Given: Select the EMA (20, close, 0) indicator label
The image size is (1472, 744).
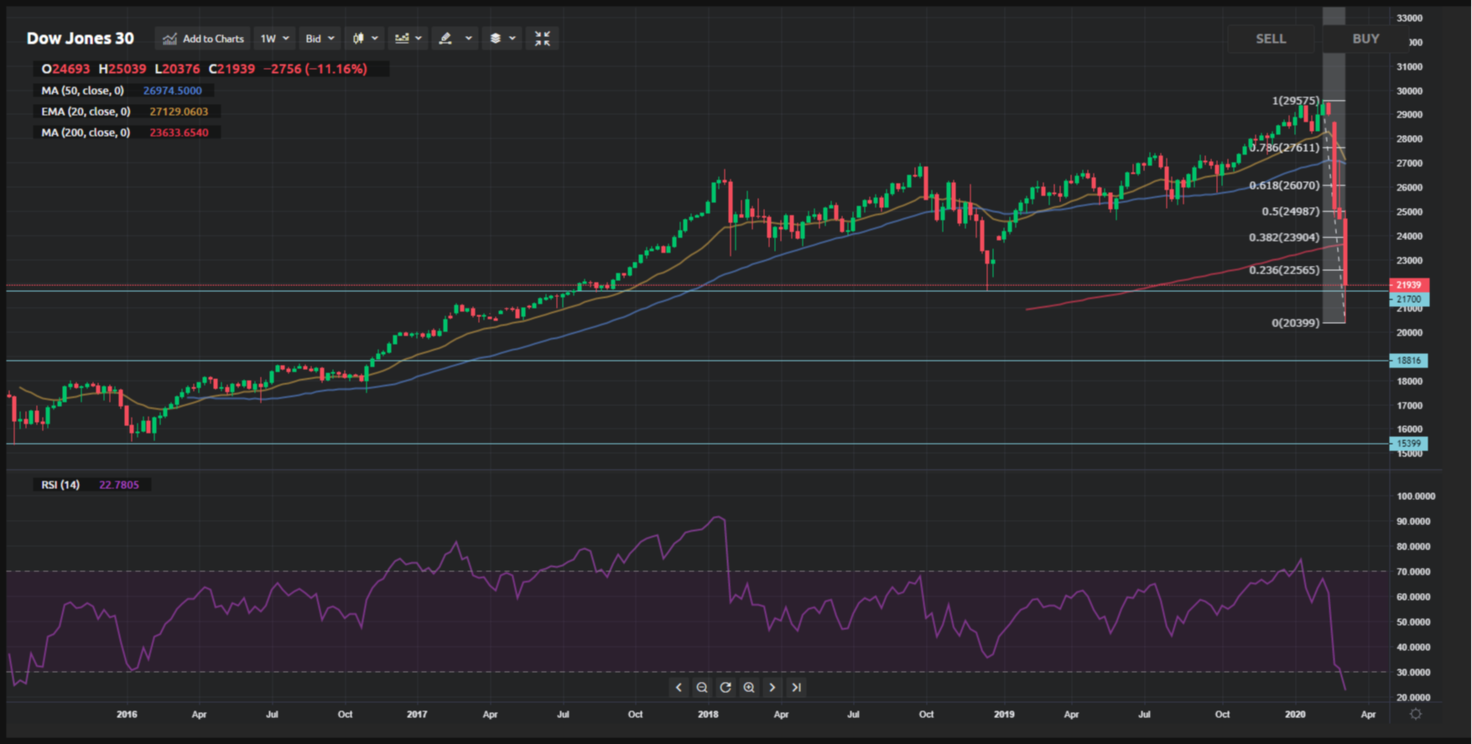Looking at the screenshot, I should coord(85,112).
